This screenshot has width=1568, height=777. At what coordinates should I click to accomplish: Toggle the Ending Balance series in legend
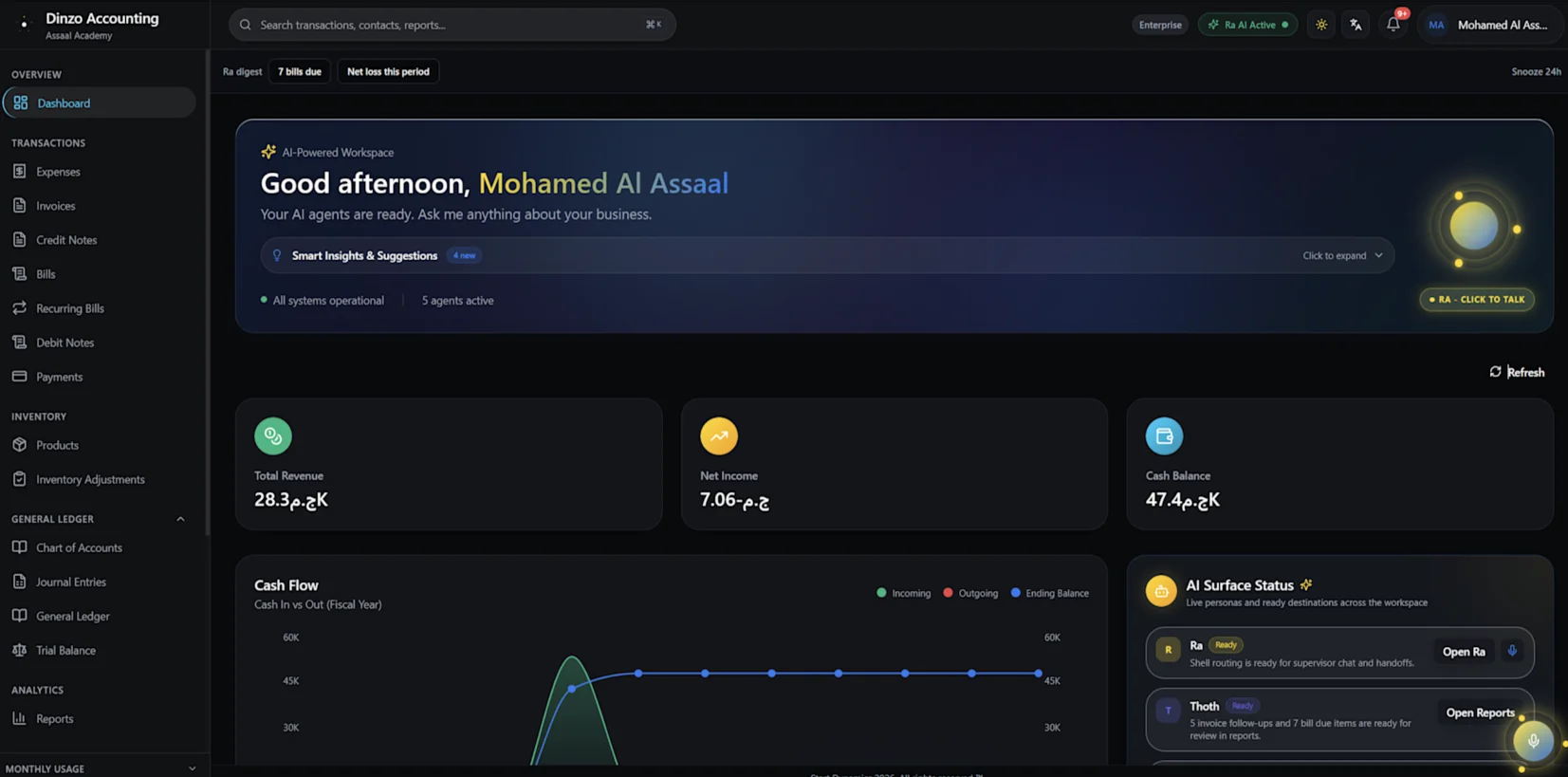click(x=1050, y=593)
